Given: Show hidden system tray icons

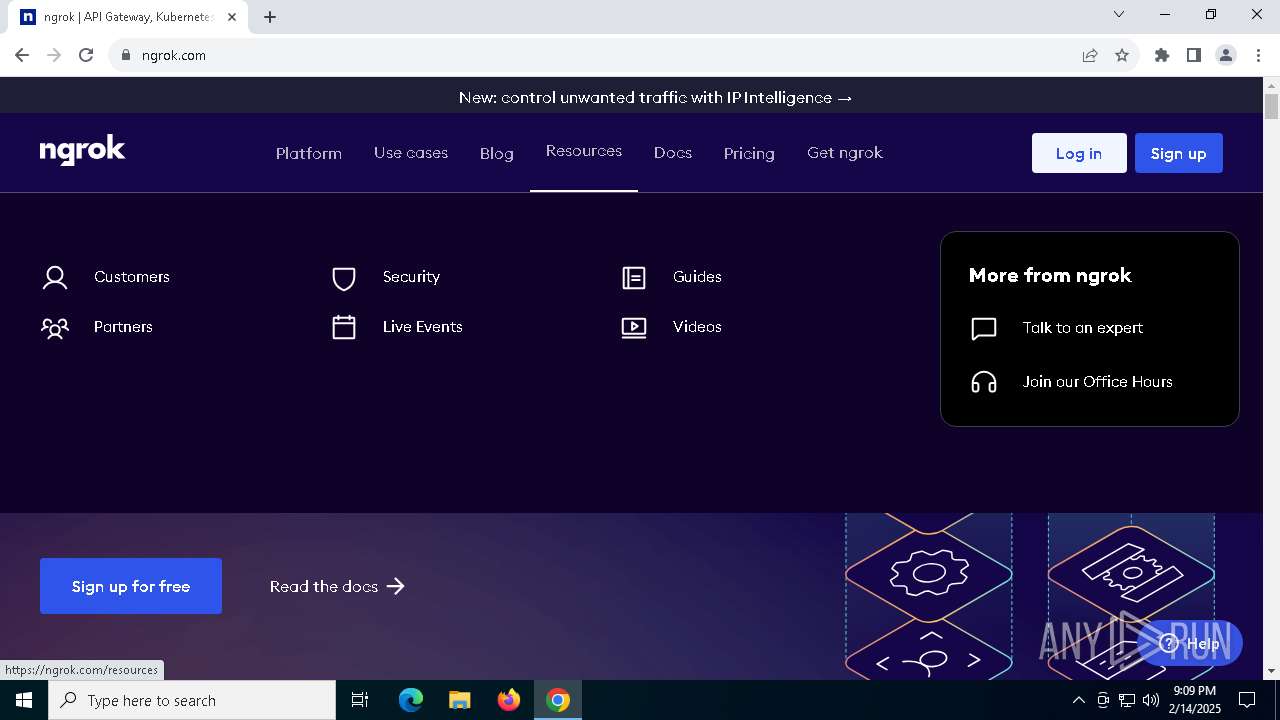Looking at the screenshot, I should click(x=1078, y=700).
